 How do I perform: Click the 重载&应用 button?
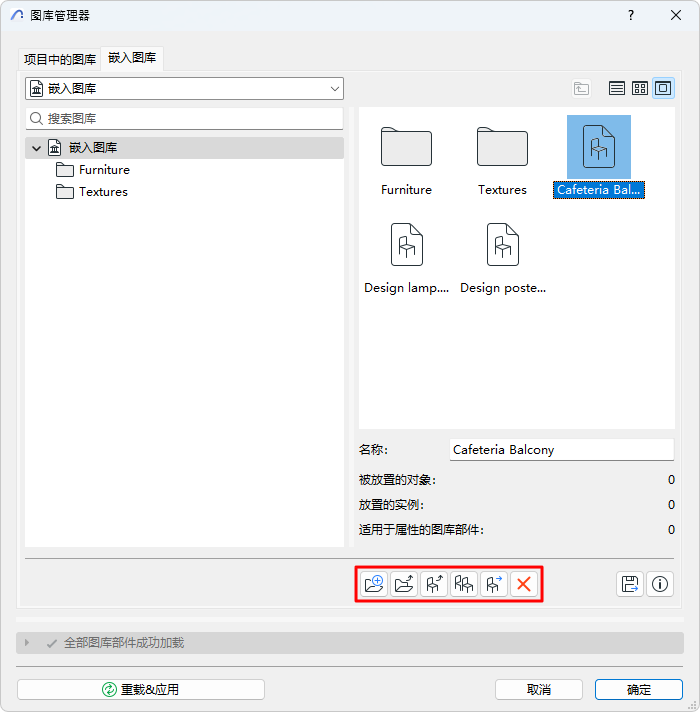(141, 689)
